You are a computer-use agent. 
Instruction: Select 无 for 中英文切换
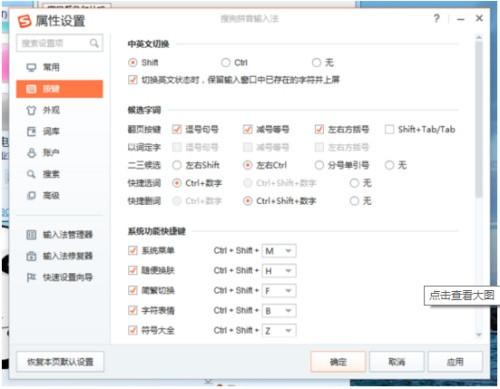[316, 62]
